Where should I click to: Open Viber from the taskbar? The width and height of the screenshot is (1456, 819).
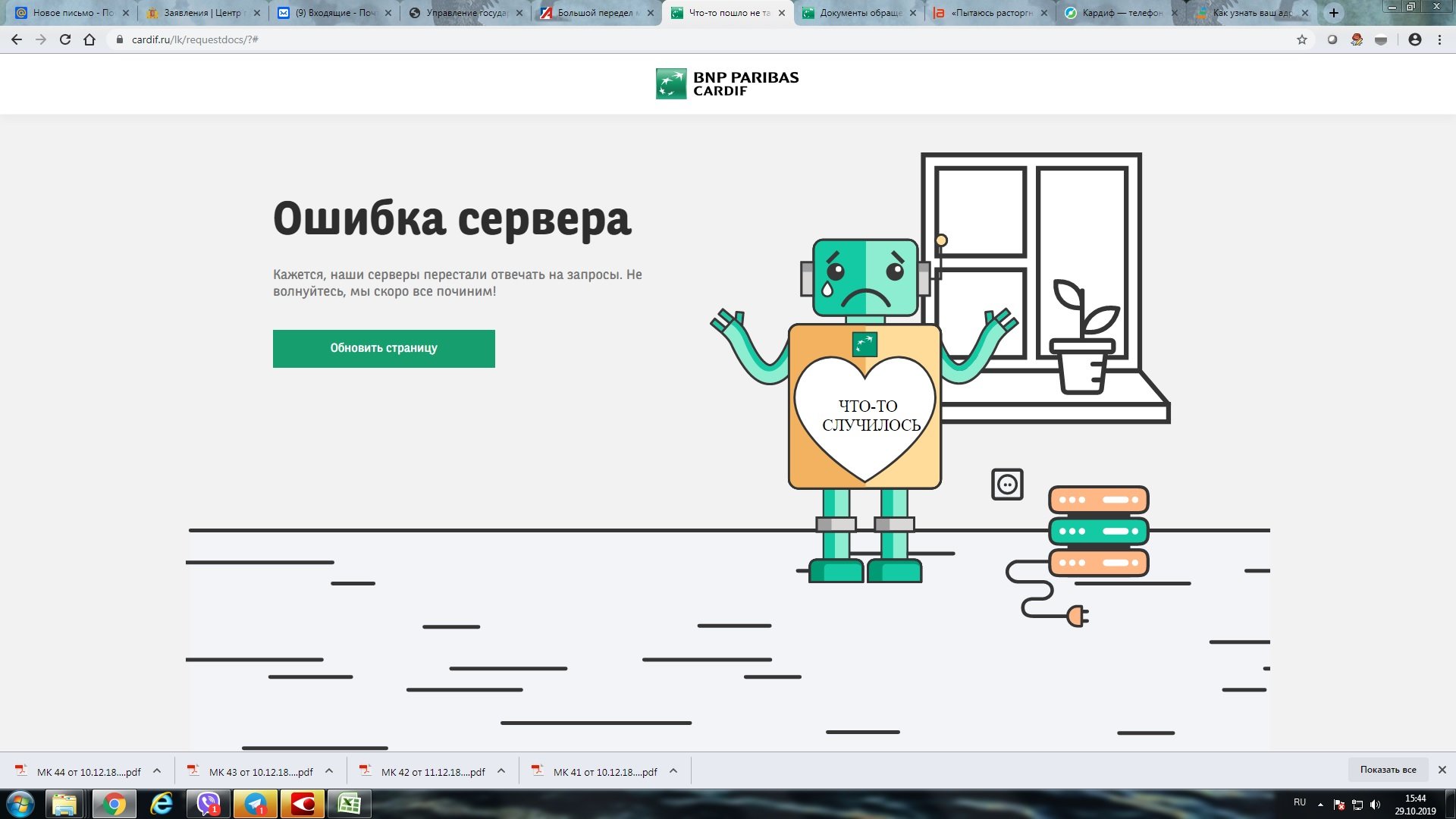pyautogui.click(x=209, y=804)
